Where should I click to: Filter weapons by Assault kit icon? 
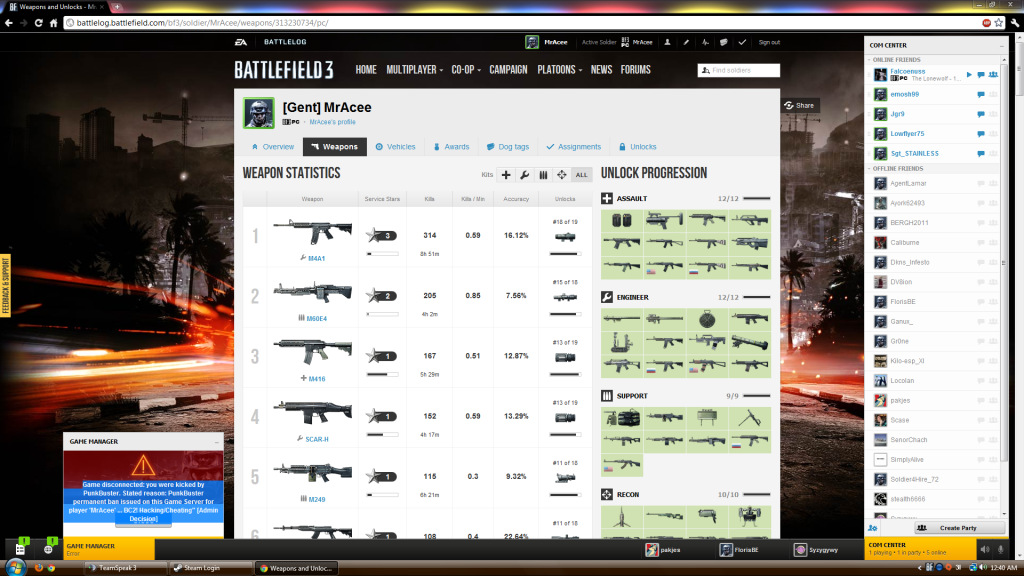pyautogui.click(x=506, y=175)
